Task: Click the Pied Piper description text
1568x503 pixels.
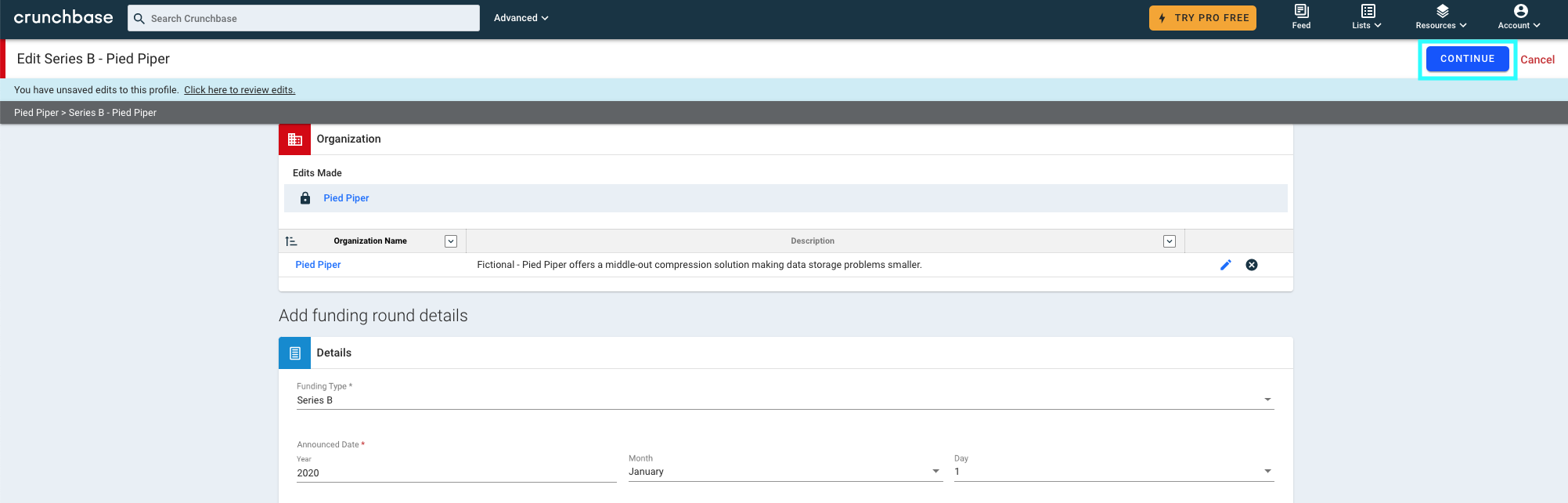Action: tap(699, 265)
